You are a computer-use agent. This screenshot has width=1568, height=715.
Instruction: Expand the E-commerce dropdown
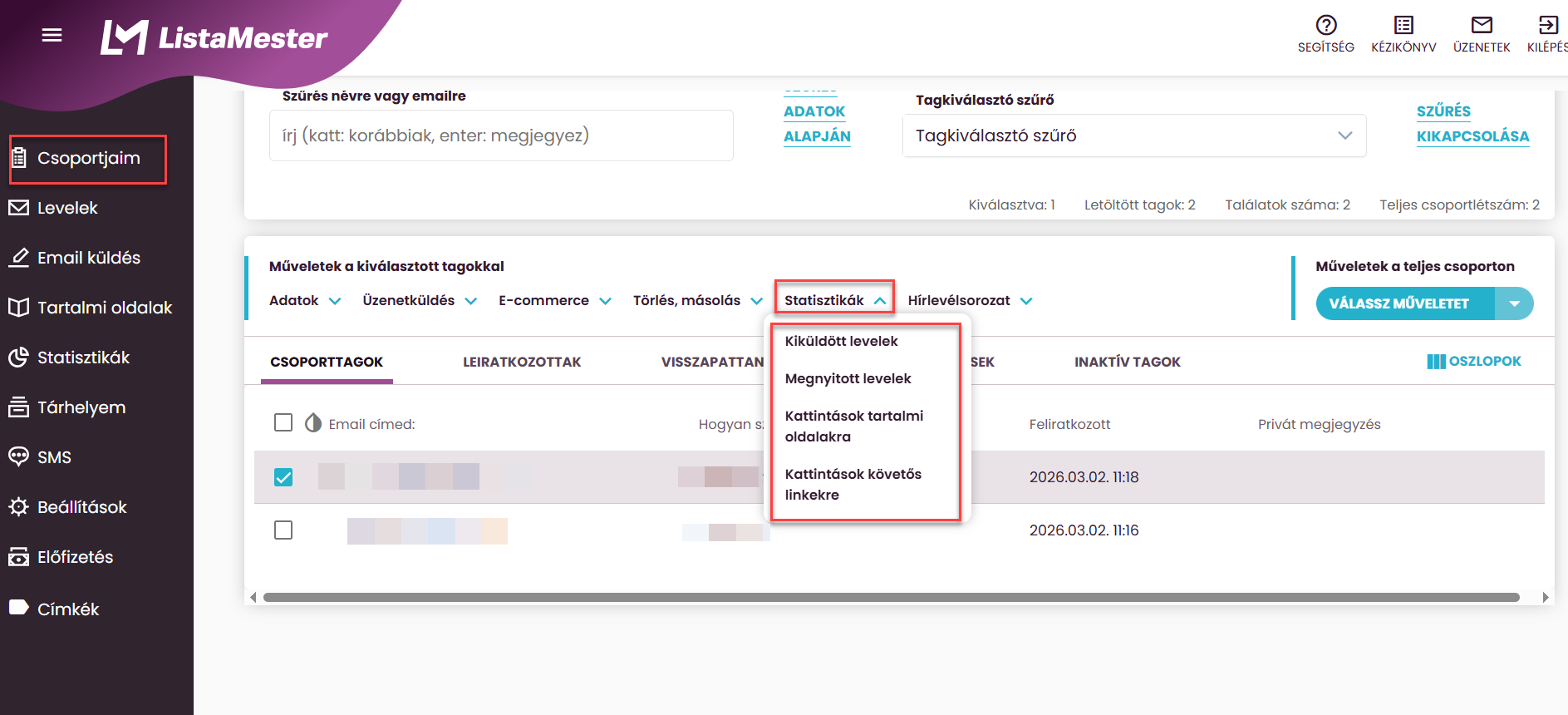555,300
